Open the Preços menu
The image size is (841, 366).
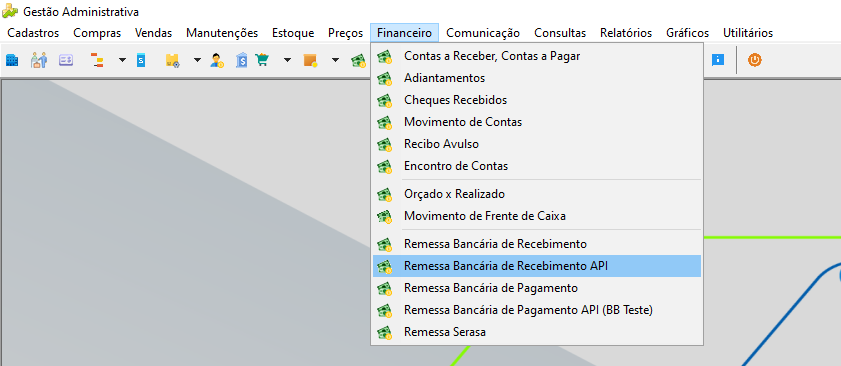(x=345, y=33)
